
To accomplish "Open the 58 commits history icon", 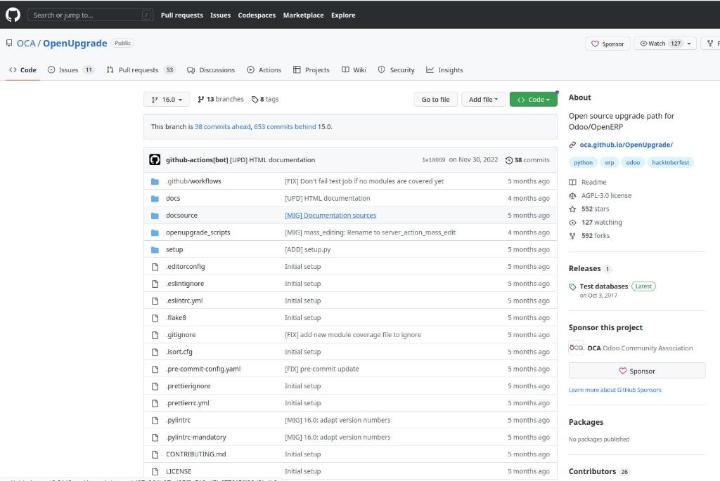I will 509,160.
